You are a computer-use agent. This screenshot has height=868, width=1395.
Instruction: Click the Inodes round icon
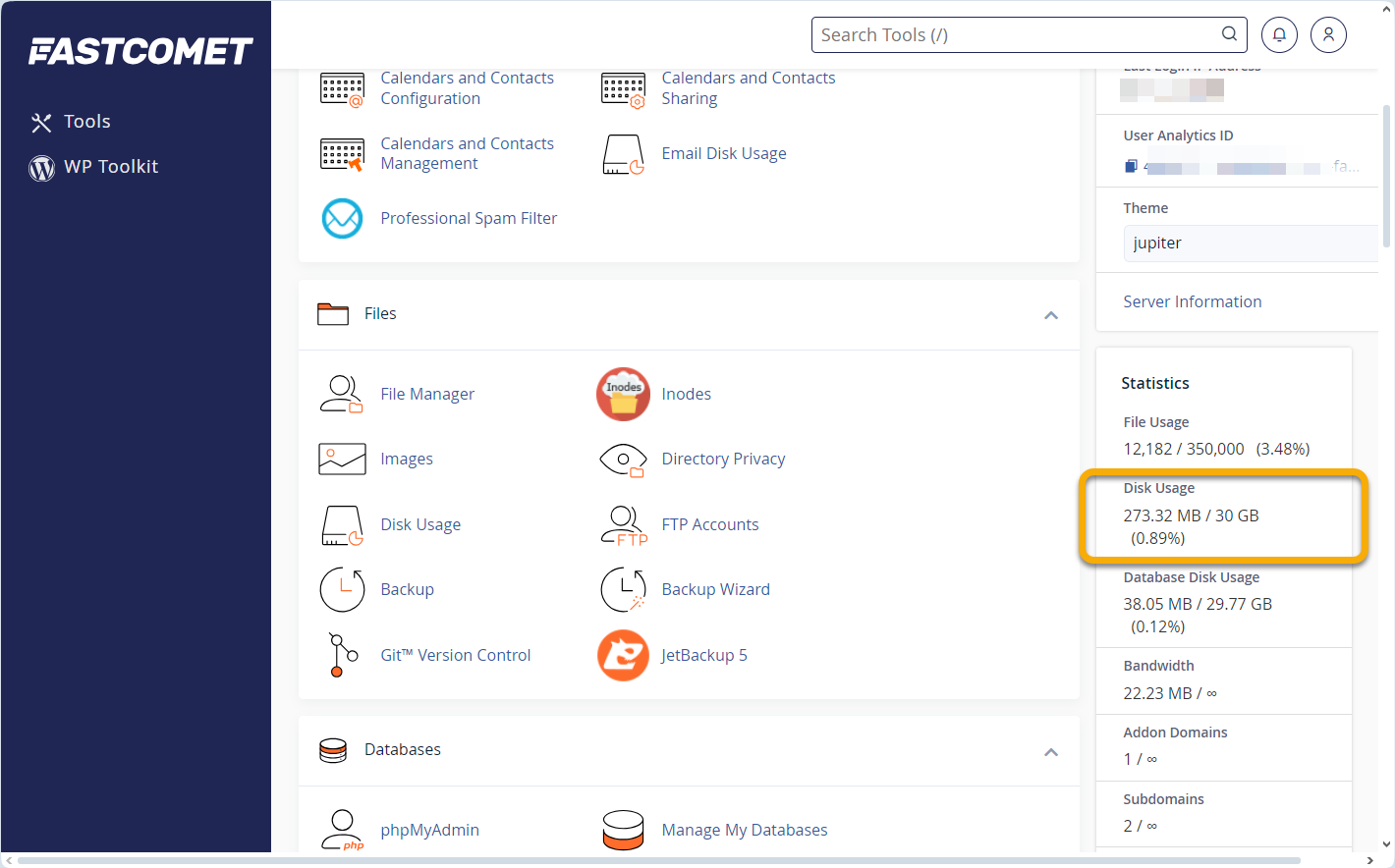click(x=624, y=394)
